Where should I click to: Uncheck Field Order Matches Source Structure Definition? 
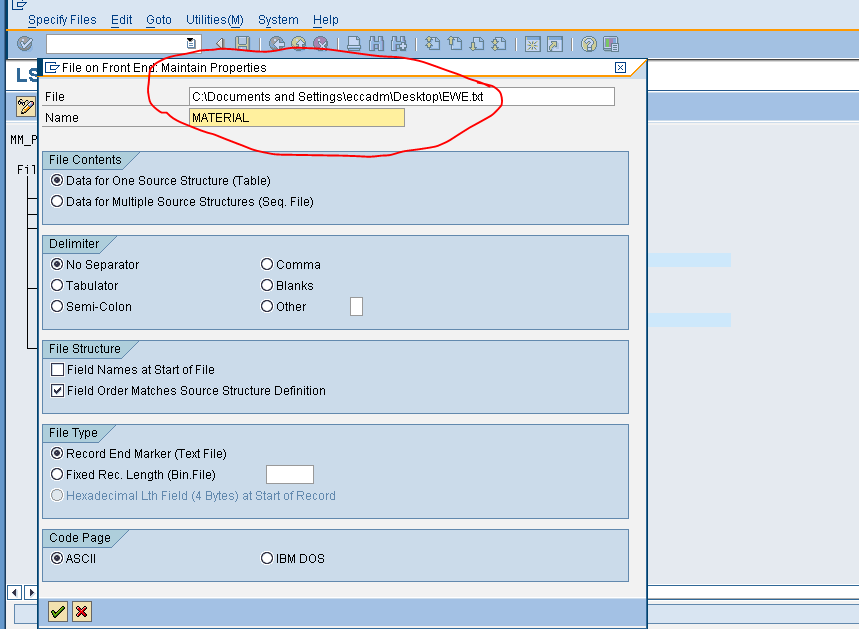57,390
